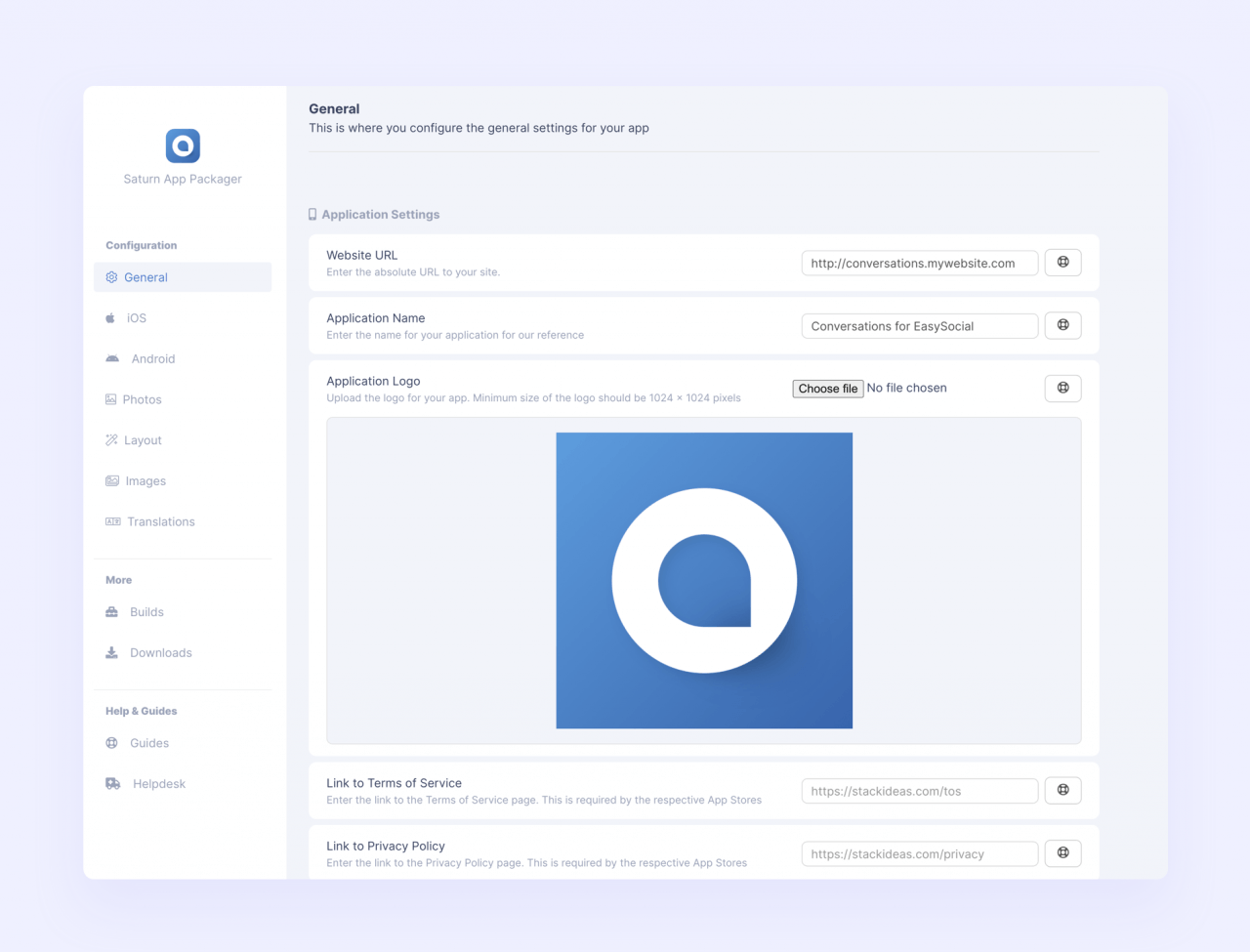Click the Android robot icon
The image size is (1250, 952).
coord(112,359)
